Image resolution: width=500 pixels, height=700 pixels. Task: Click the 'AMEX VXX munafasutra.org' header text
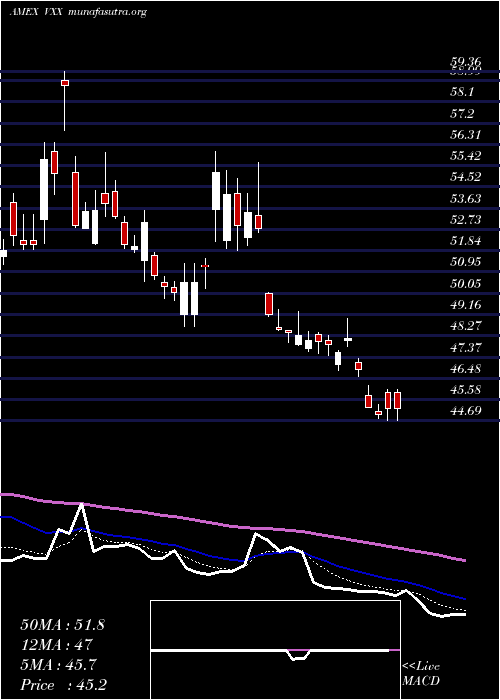pos(78,12)
